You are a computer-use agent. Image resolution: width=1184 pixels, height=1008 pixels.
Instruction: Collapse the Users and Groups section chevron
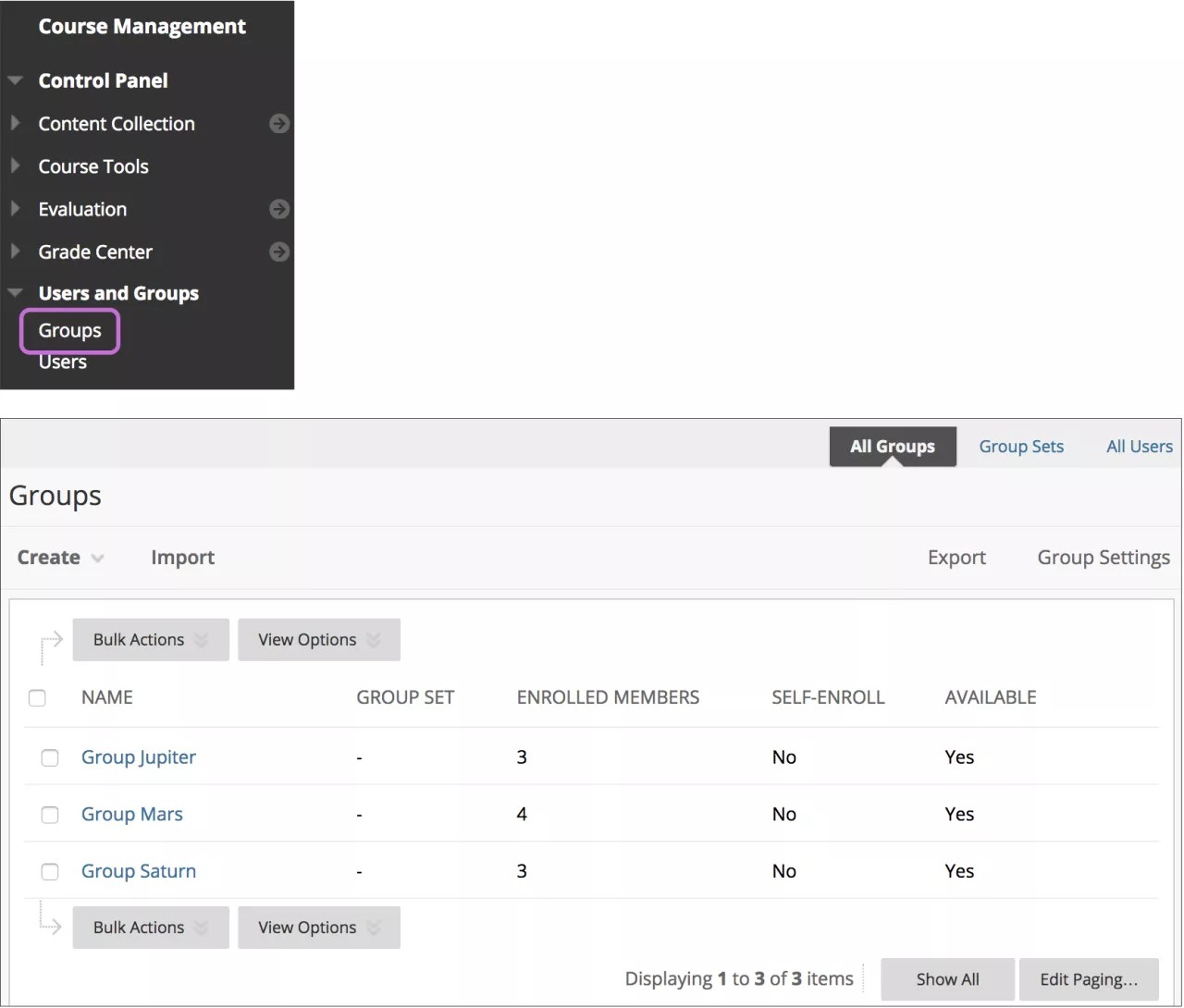tap(15, 292)
